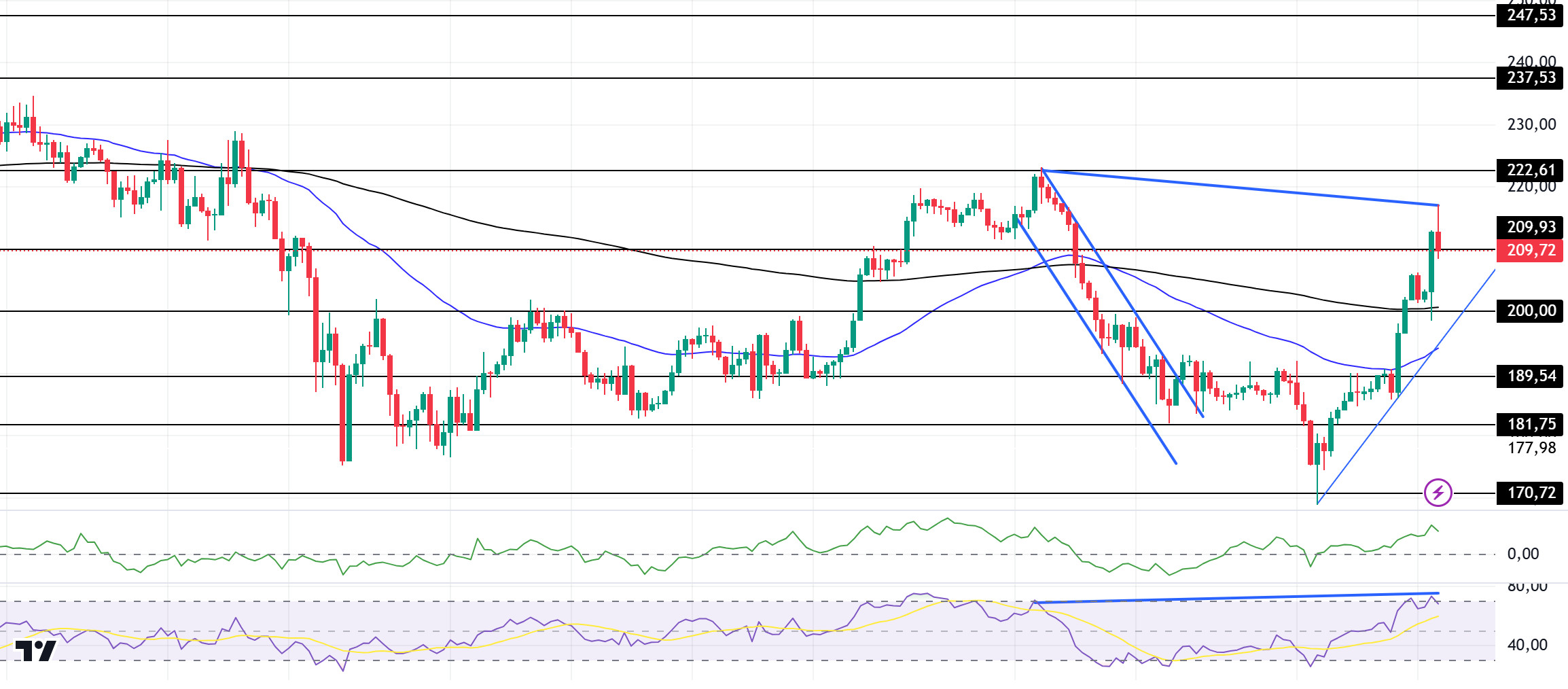
Task: Select the 181,75 support price label
Action: [x=1530, y=424]
